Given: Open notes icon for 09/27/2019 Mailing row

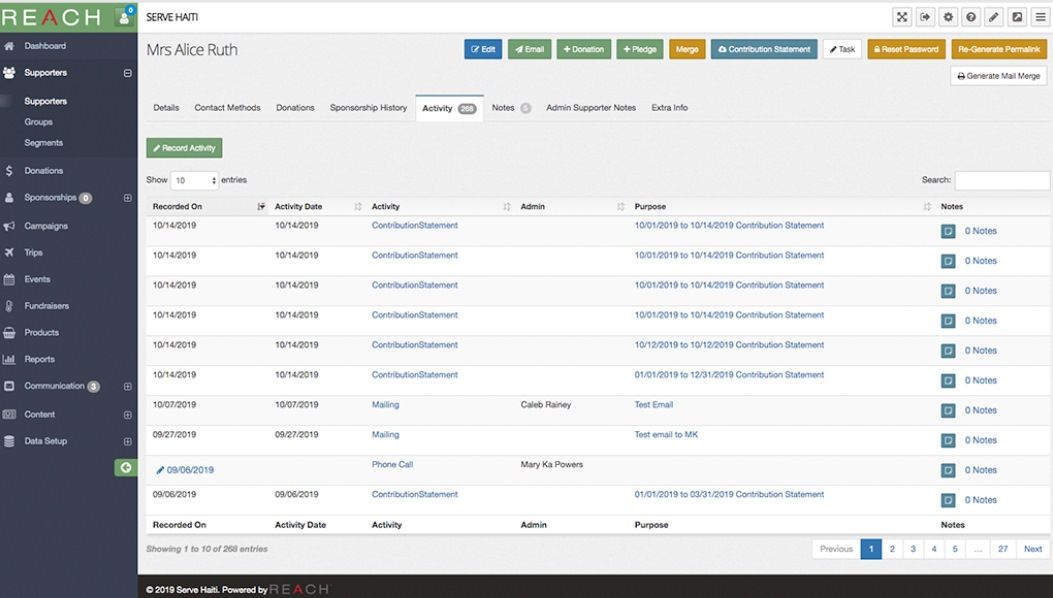Looking at the screenshot, I should click(948, 441).
